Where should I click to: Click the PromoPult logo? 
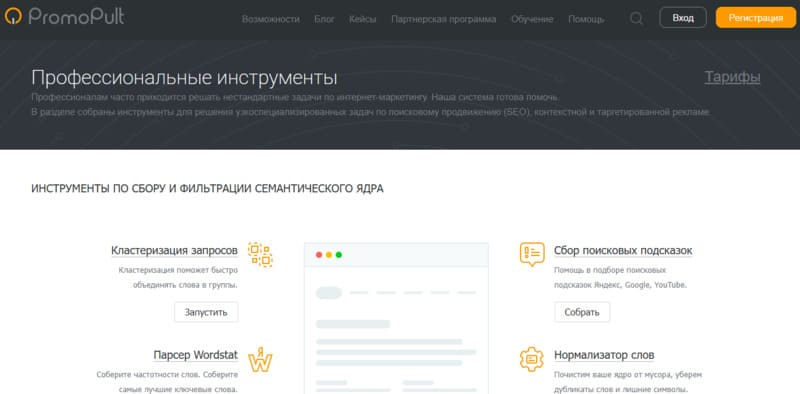[64, 16]
